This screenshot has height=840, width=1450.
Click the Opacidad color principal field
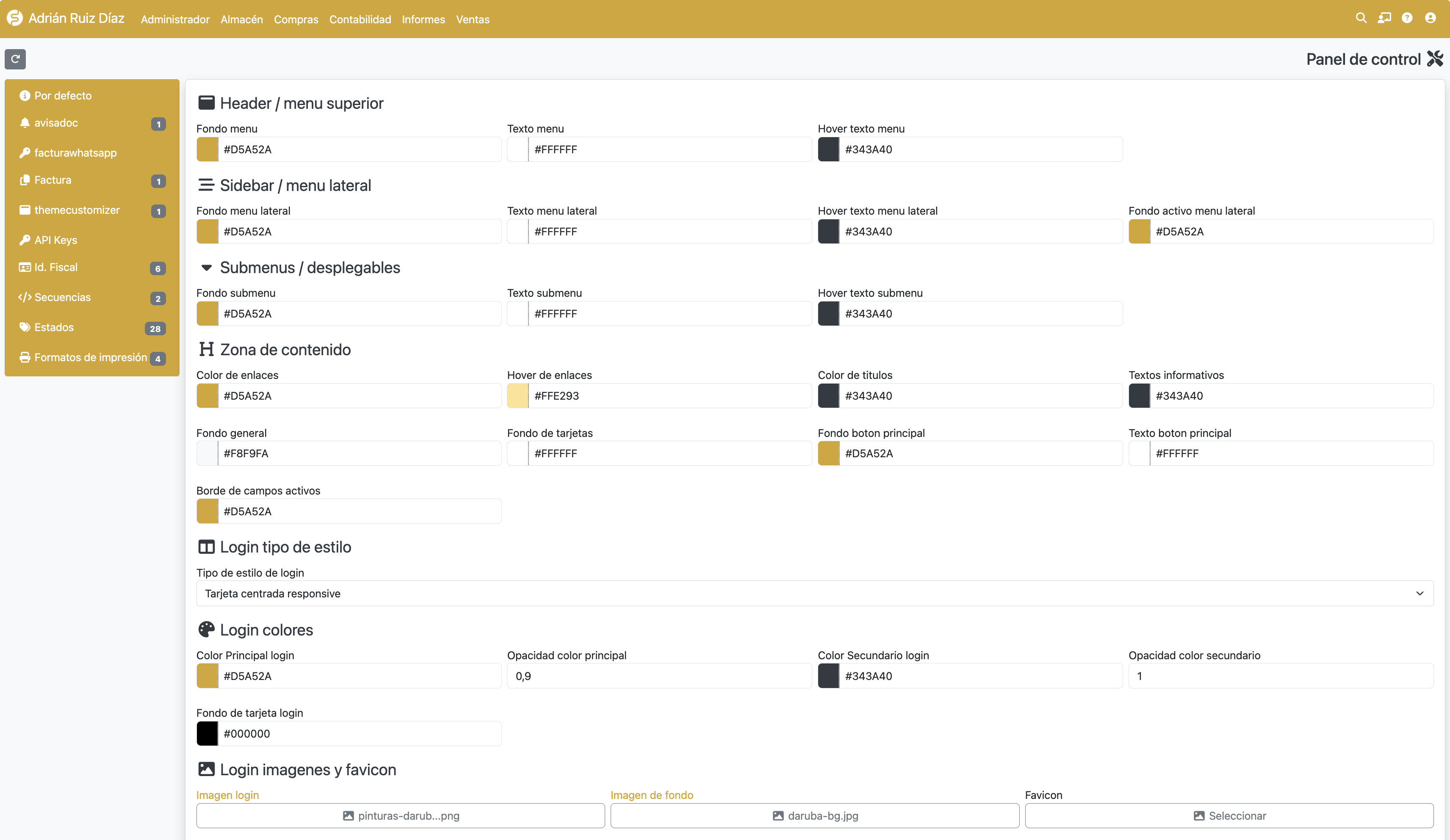click(659, 677)
